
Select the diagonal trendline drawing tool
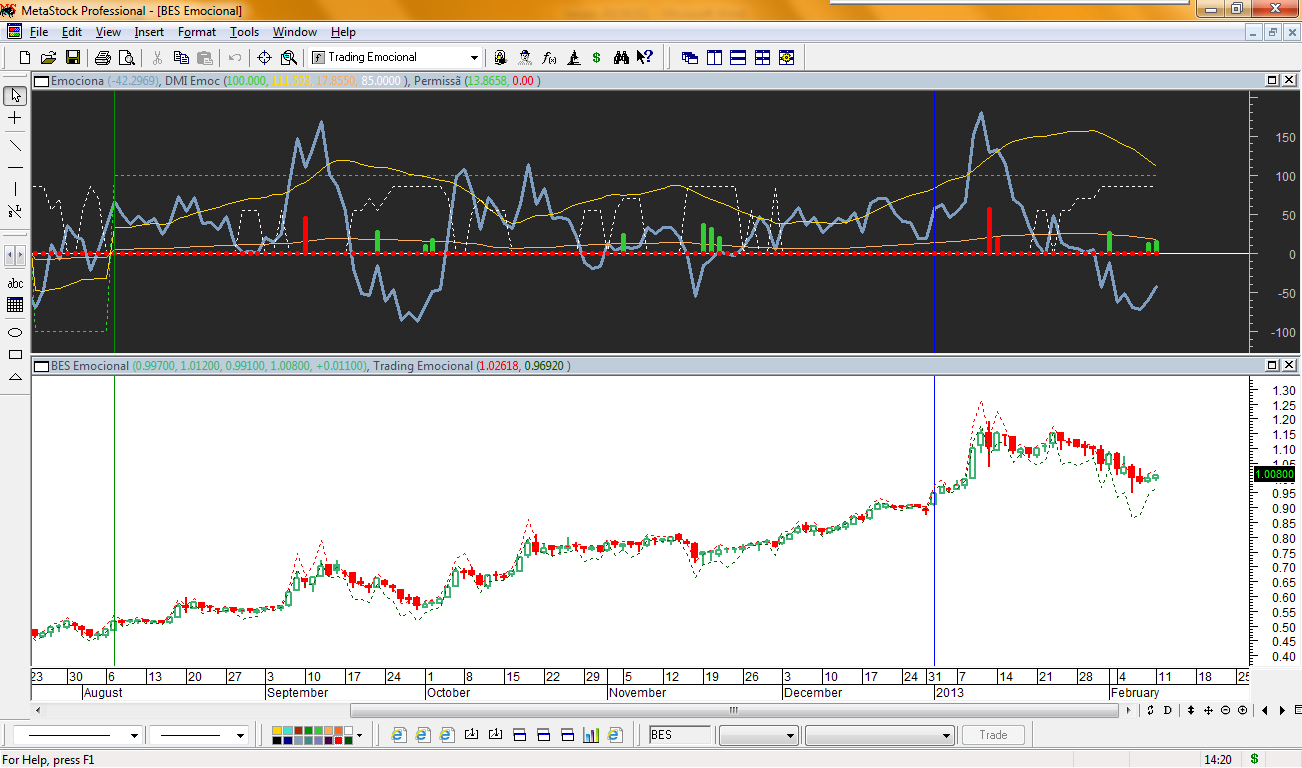(x=15, y=144)
